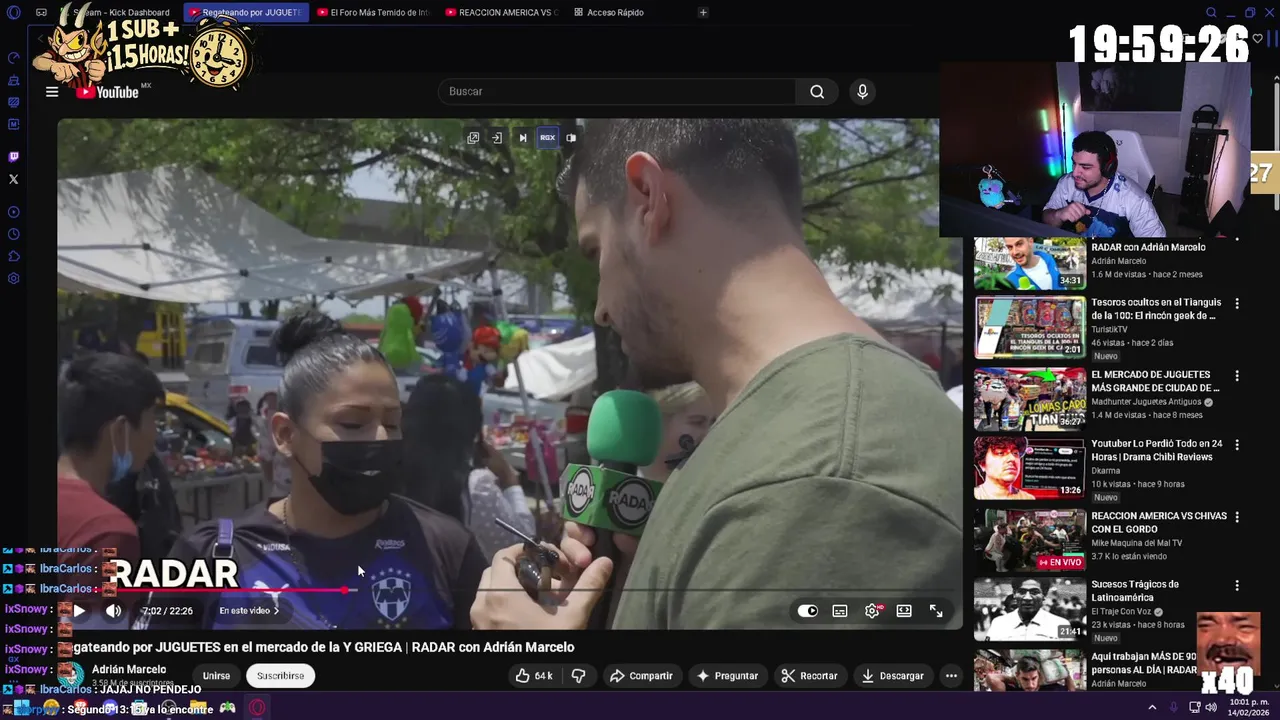This screenshot has height=720, width=1280.
Task: Open Mike Maquina del Mal TV channel
Action: tap(1136, 543)
